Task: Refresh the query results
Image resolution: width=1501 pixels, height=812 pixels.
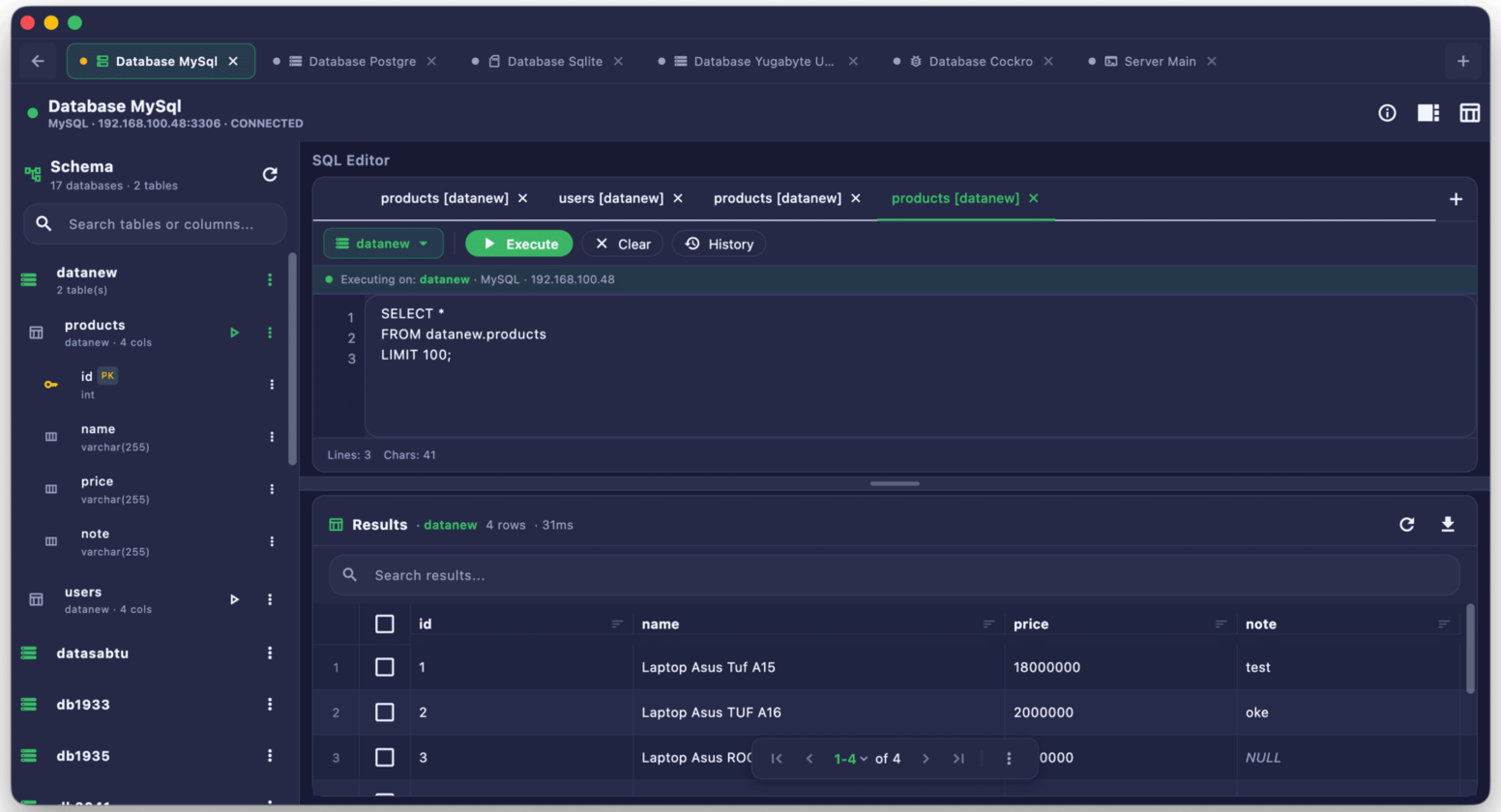Action: [x=1407, y=524]
